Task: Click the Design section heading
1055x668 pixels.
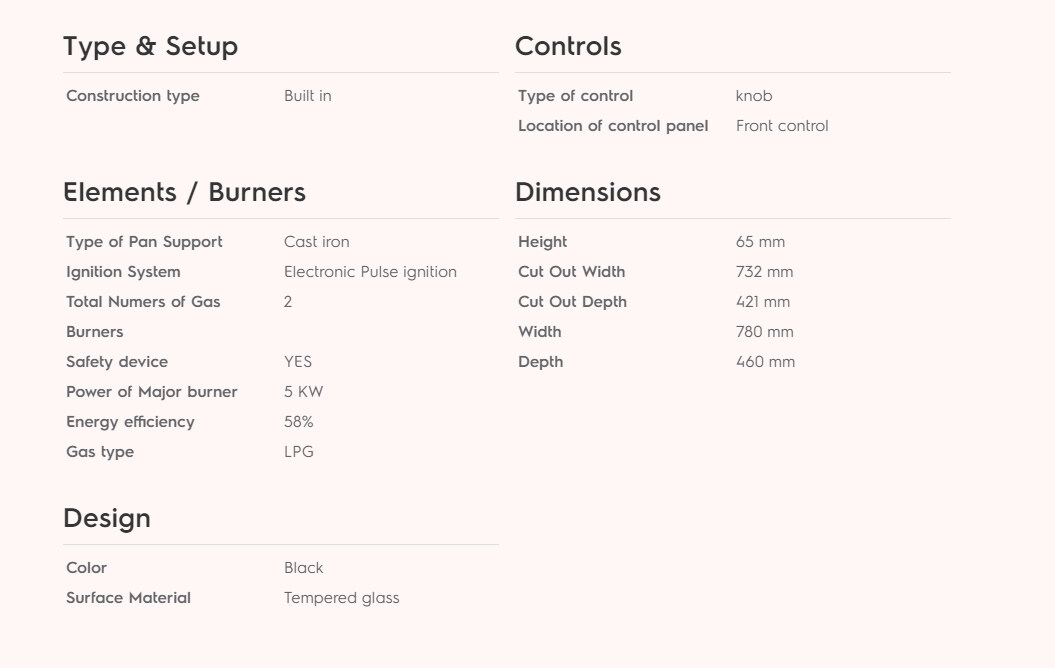Action: coord(107,519)
